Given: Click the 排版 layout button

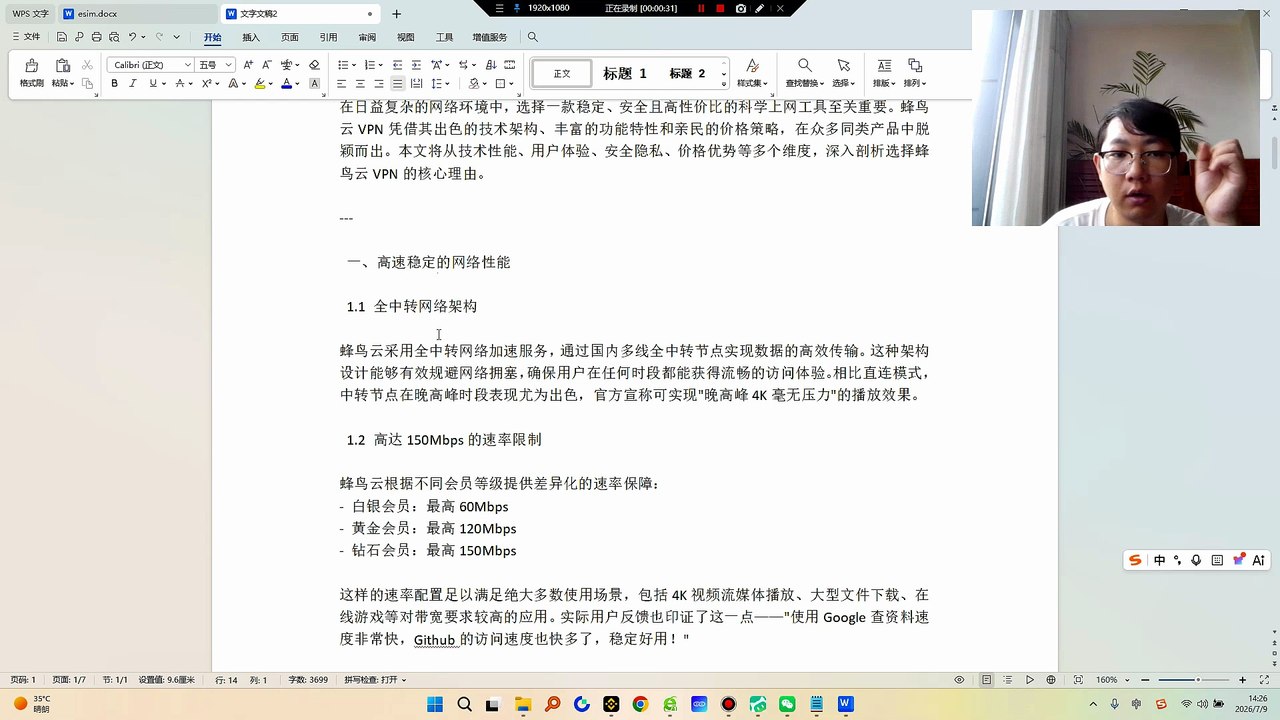Looking at the screenshot, I should click(884, 73).
